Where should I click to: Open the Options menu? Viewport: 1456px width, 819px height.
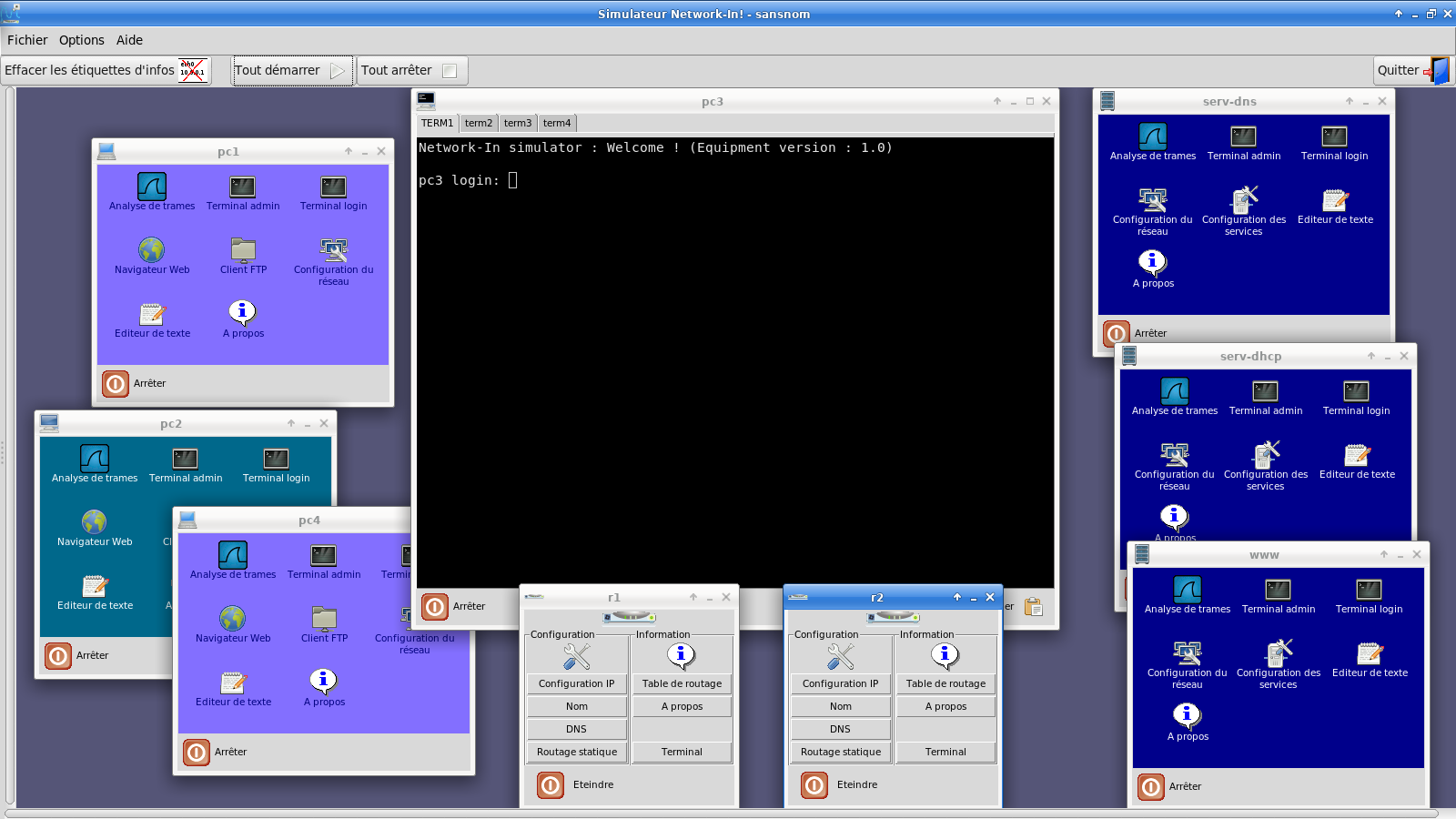coord(81,40)
